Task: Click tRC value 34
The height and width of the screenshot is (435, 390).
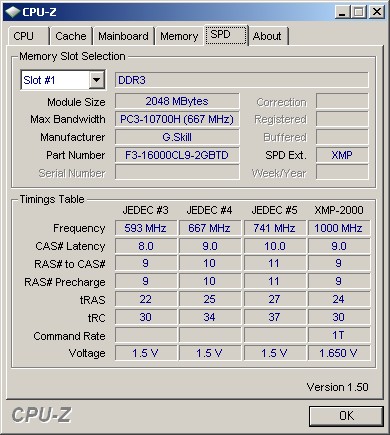Action: 210,317
